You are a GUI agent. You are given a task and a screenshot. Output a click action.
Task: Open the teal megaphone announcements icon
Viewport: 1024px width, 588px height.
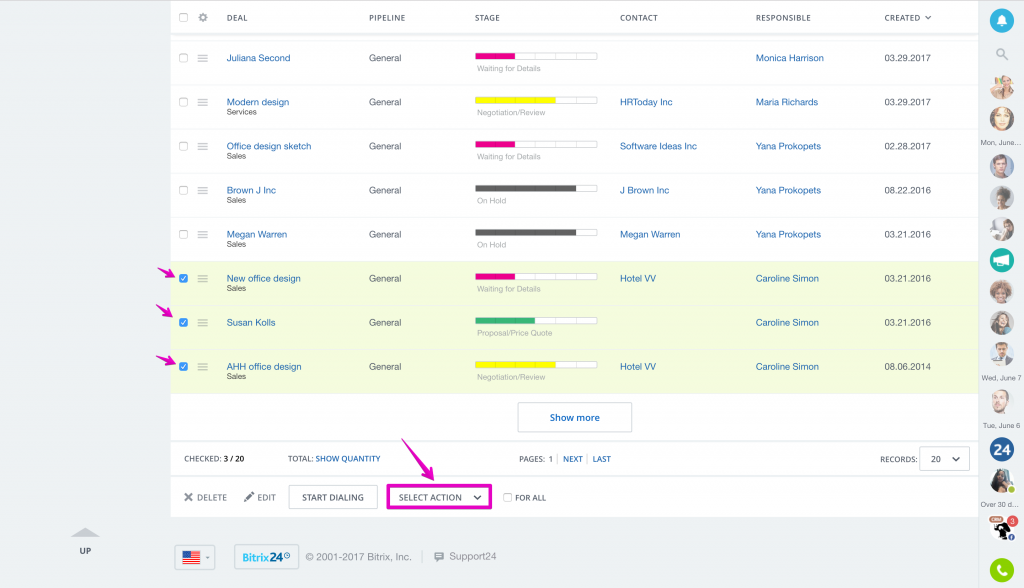pyautogui.click(x=1001, y=261)
